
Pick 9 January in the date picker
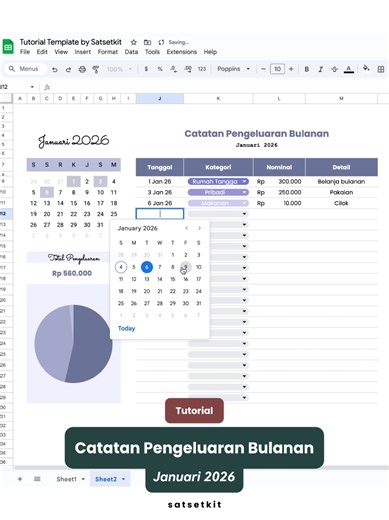tap(186, 267)
